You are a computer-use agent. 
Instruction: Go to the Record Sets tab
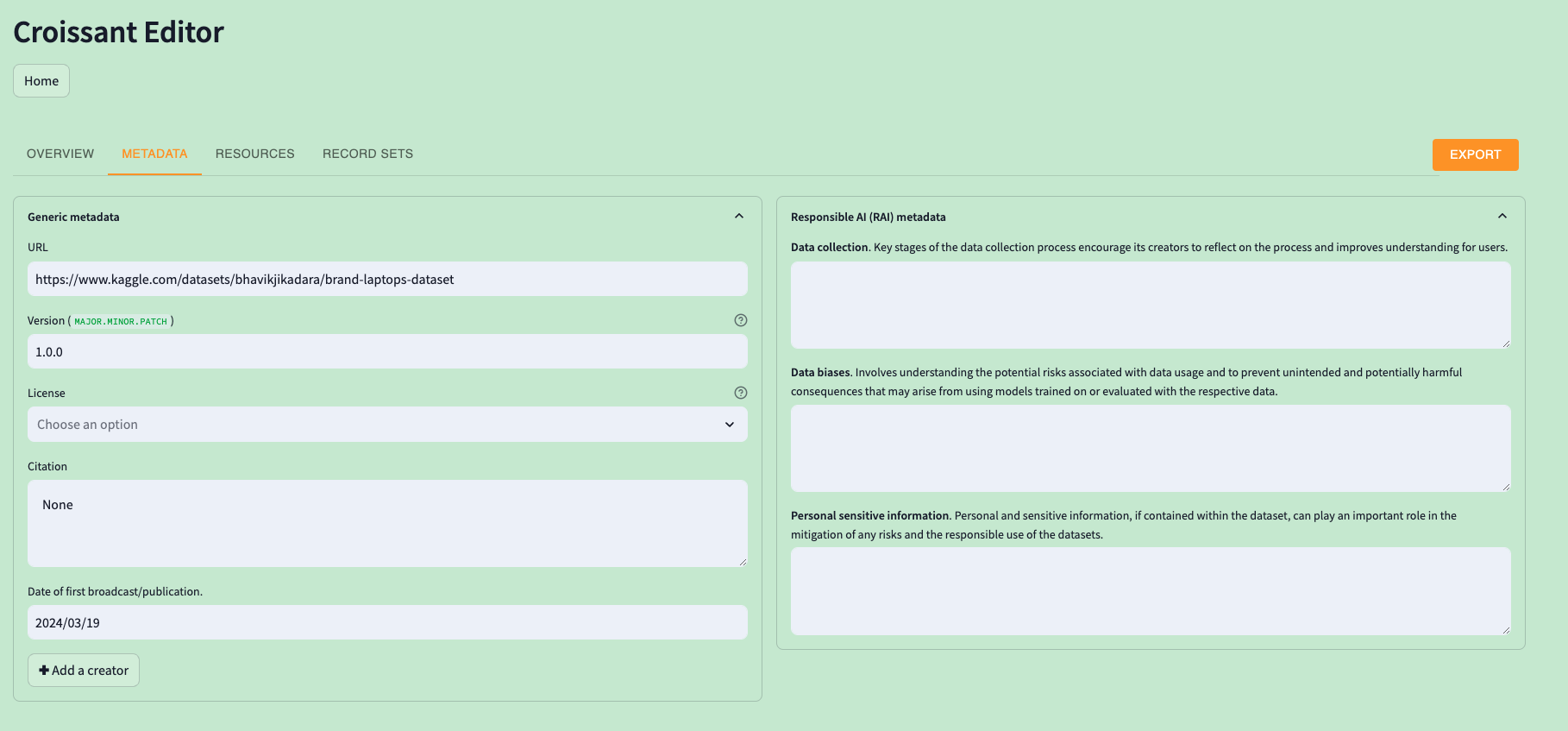click(x=367, y=154)
